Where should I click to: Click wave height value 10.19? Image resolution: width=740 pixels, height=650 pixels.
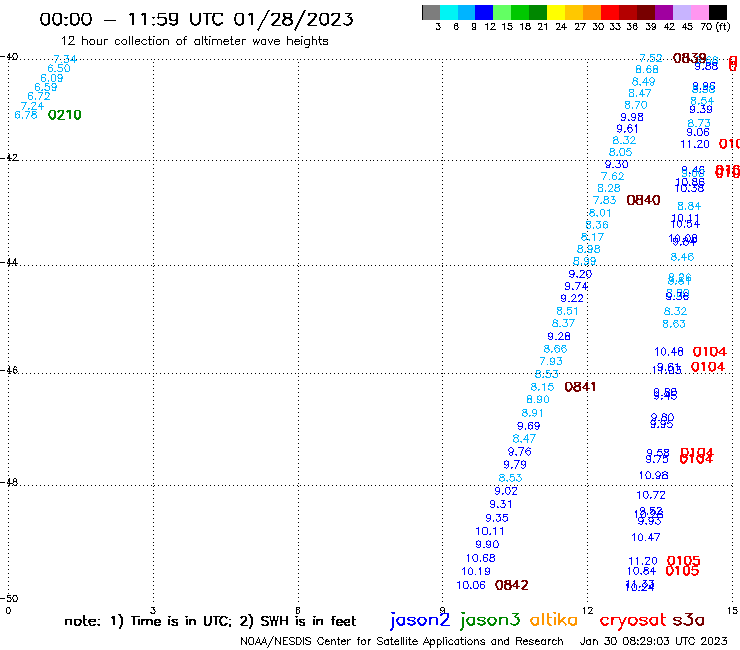tap(476, 571)
